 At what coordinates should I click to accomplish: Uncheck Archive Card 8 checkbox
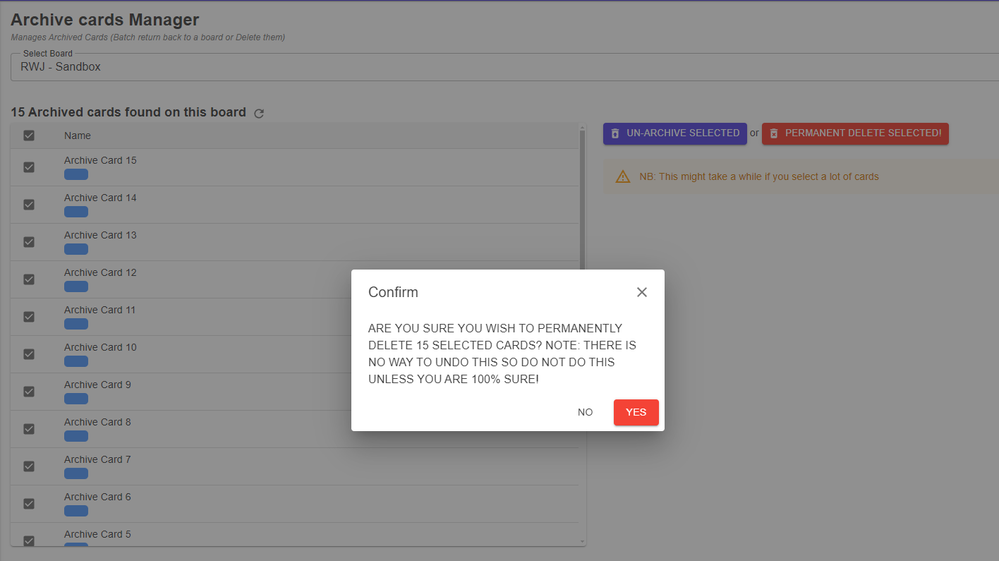pyautogui.click(x=29, y=429)
